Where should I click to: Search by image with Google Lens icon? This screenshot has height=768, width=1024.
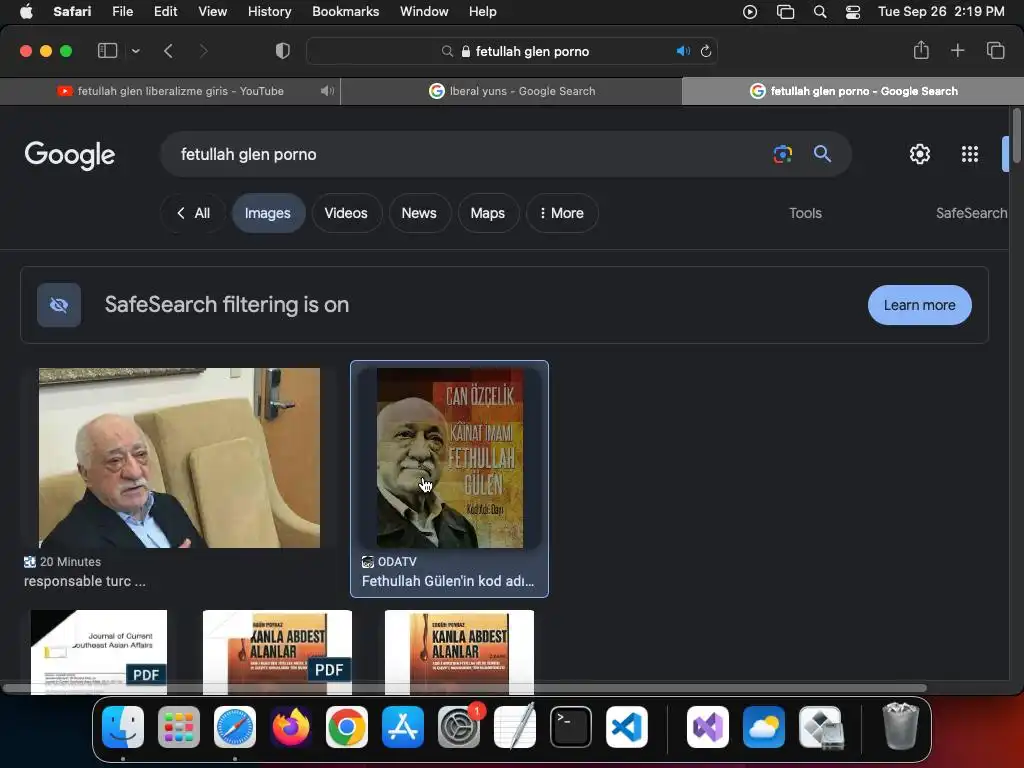782,154
